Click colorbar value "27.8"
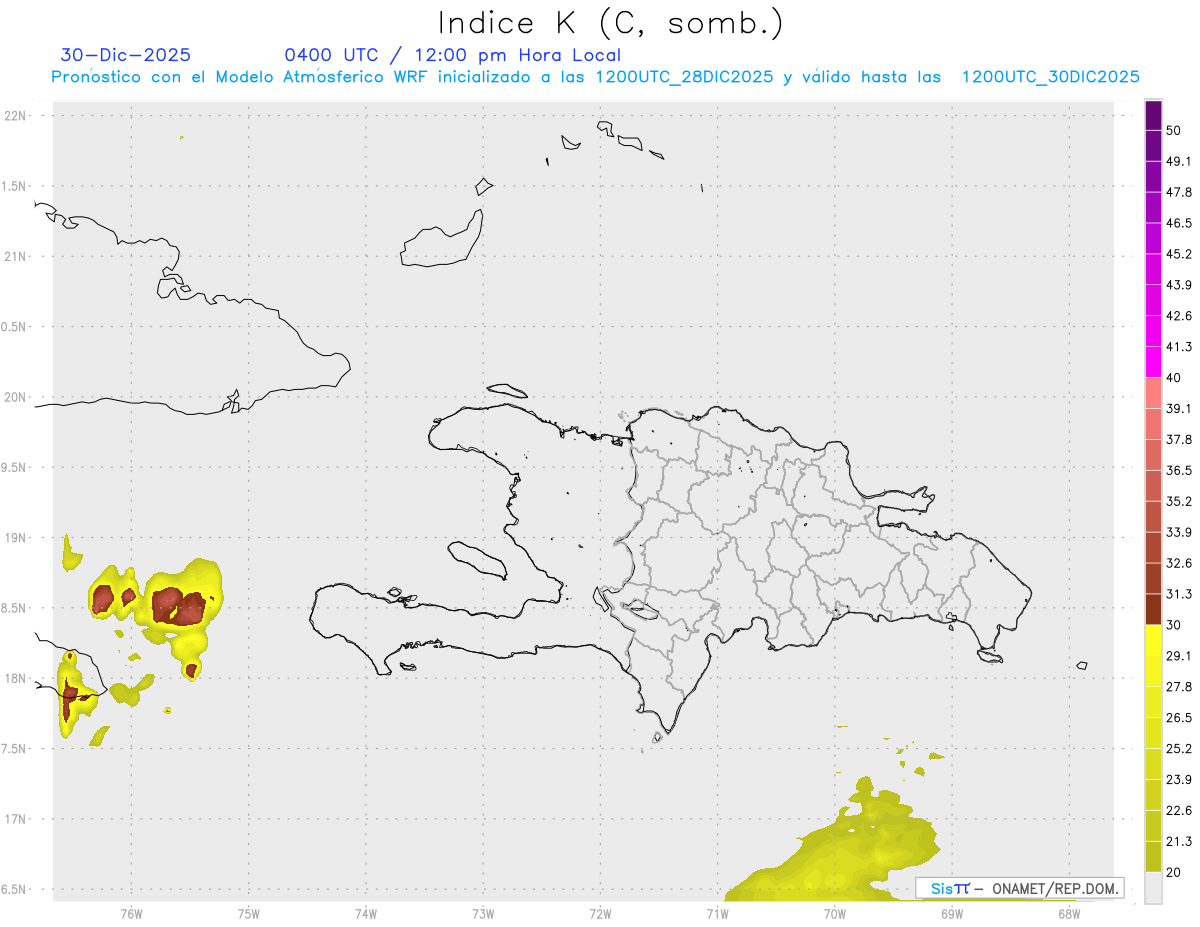The height and width of the screenshot is (927, 1200). click(x=1179, y=687)
